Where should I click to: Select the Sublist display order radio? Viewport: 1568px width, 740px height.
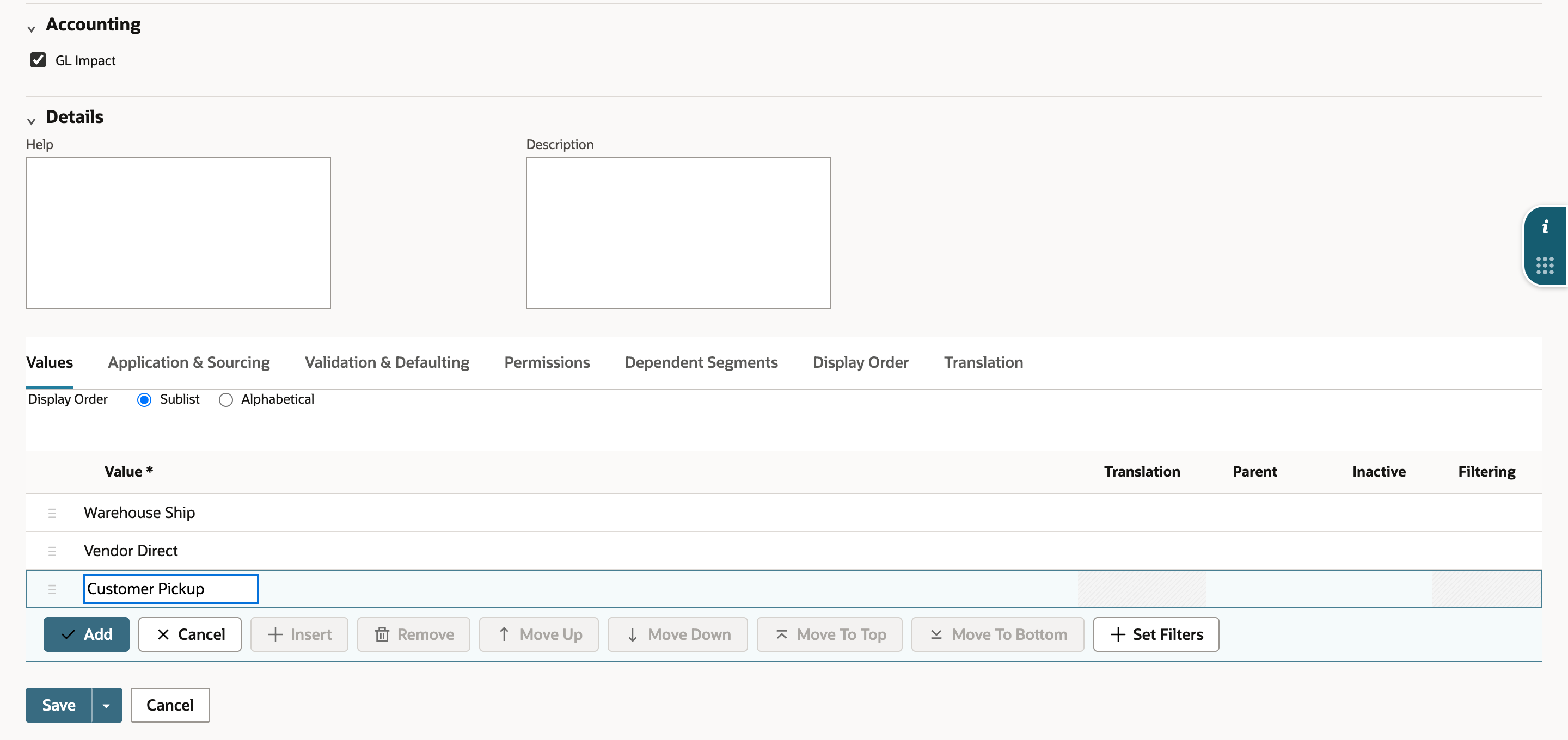[x=144, y=400]
